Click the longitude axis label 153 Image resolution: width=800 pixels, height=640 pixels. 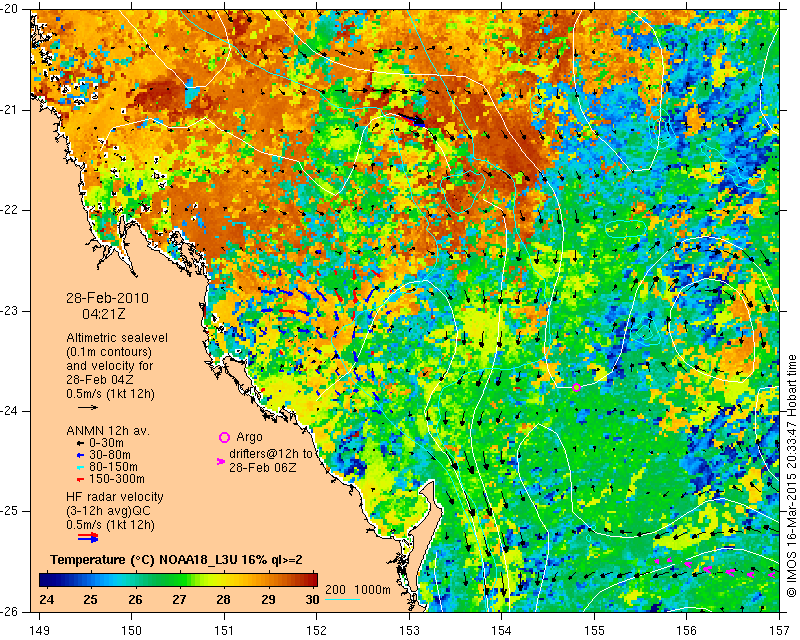point(410,631)
